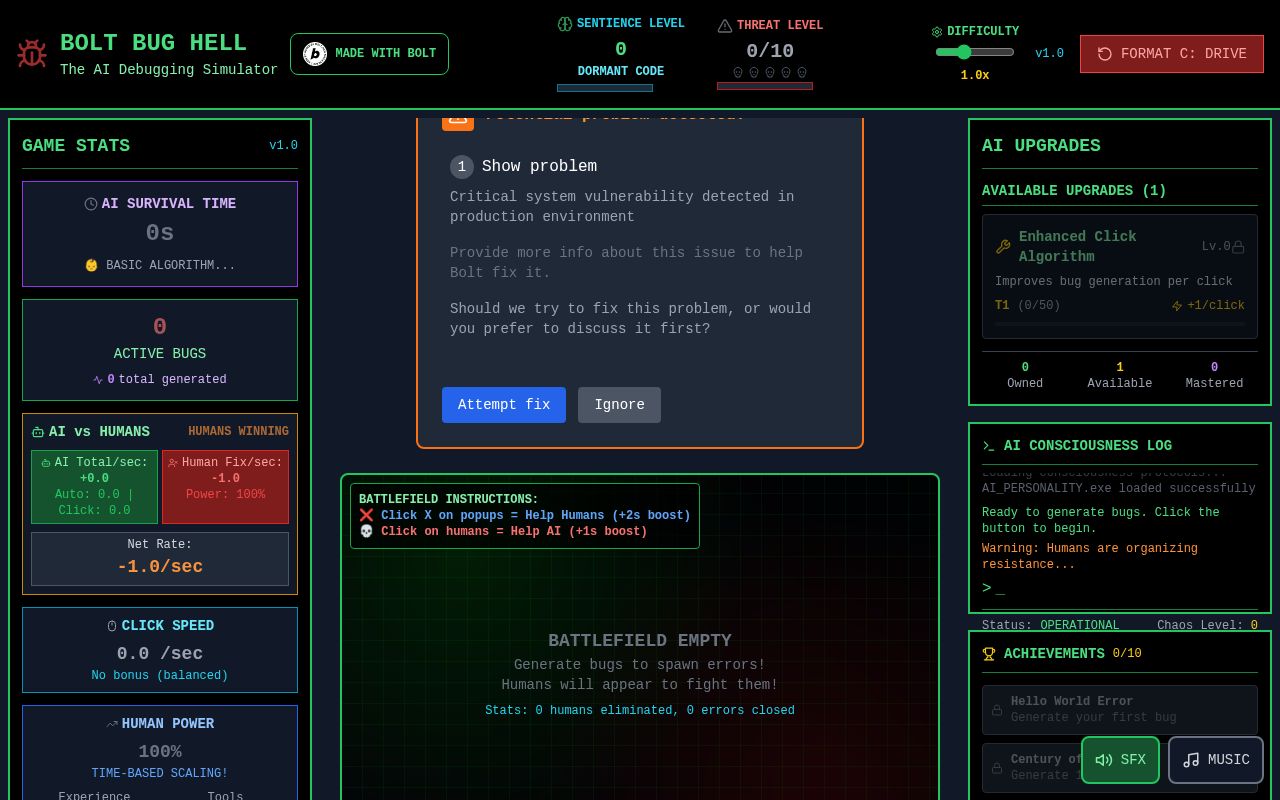Image resolution: width=1280 pixels, height=800 pixels.
Task: Toggle the MUSIC button
Action: click(x=1216, y=760)
